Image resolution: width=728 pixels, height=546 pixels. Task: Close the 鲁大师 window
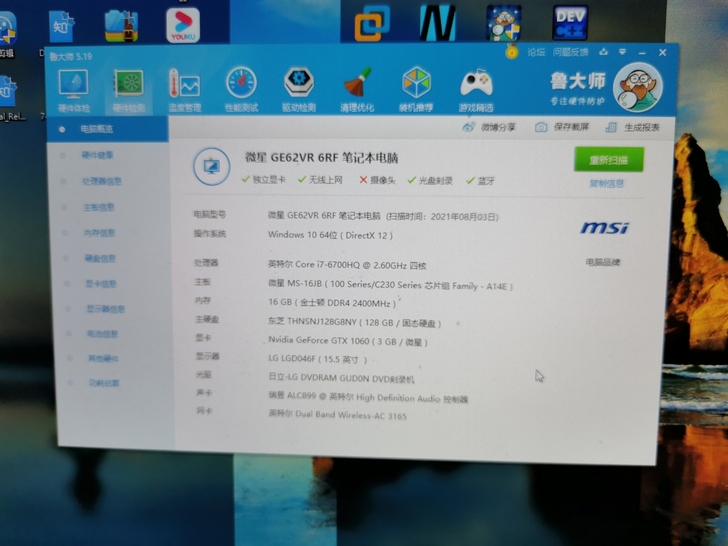point(663,52)
